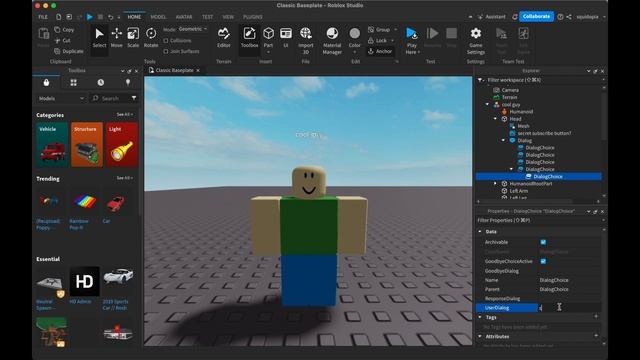The height and width of the screenshot is (360, 640).
Task: Click the Lock tool
Action: coord(378,40)
